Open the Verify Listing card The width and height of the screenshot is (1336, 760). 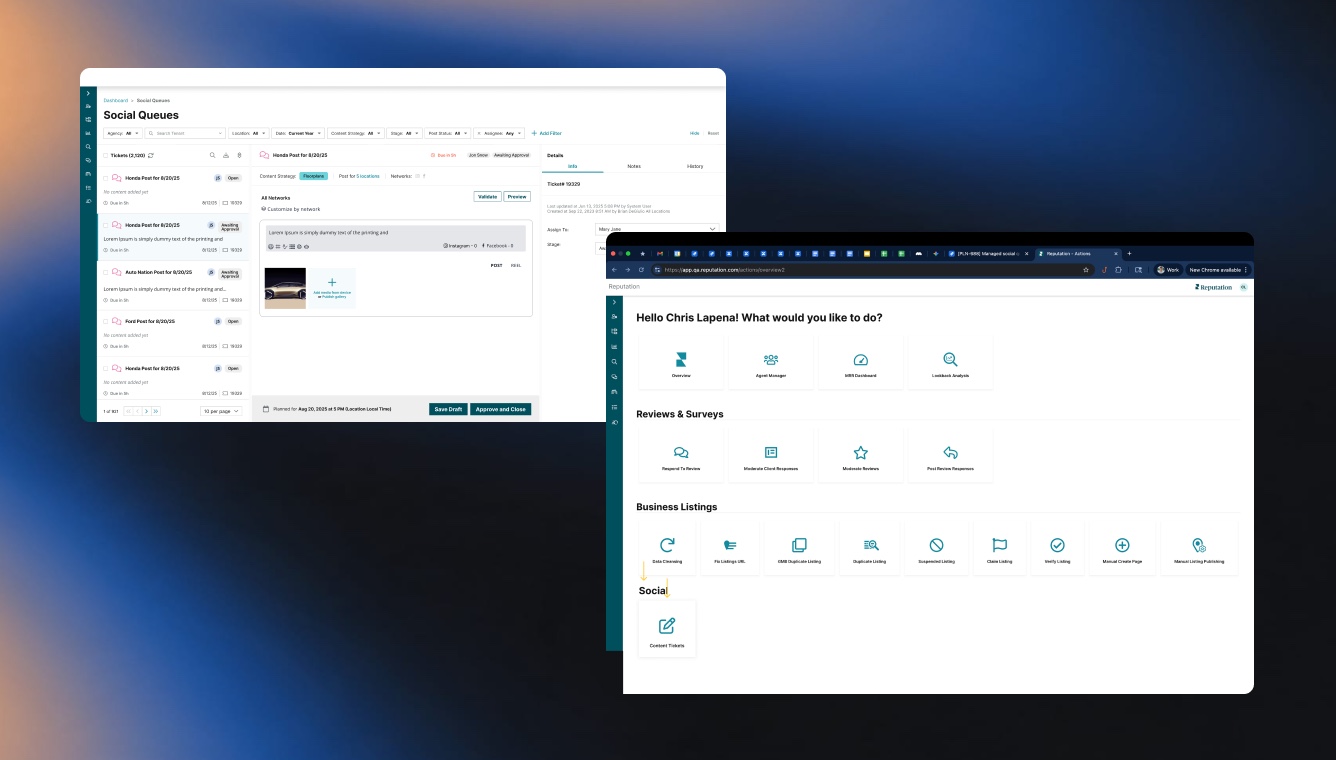click(1057, 548)
